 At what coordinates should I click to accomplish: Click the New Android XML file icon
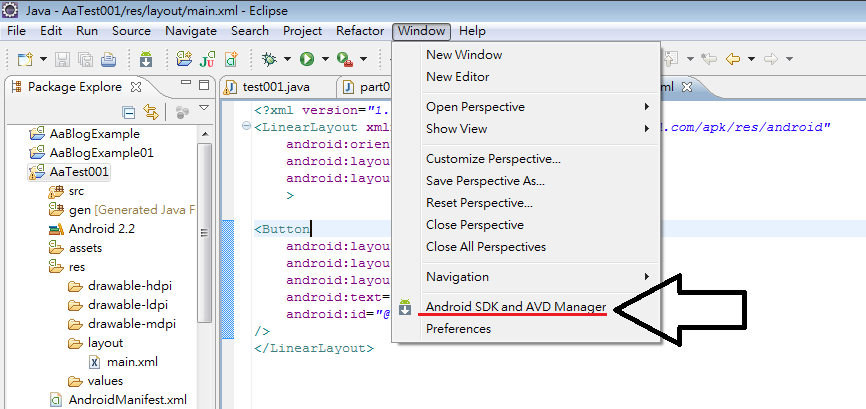(x=231, y=59)
